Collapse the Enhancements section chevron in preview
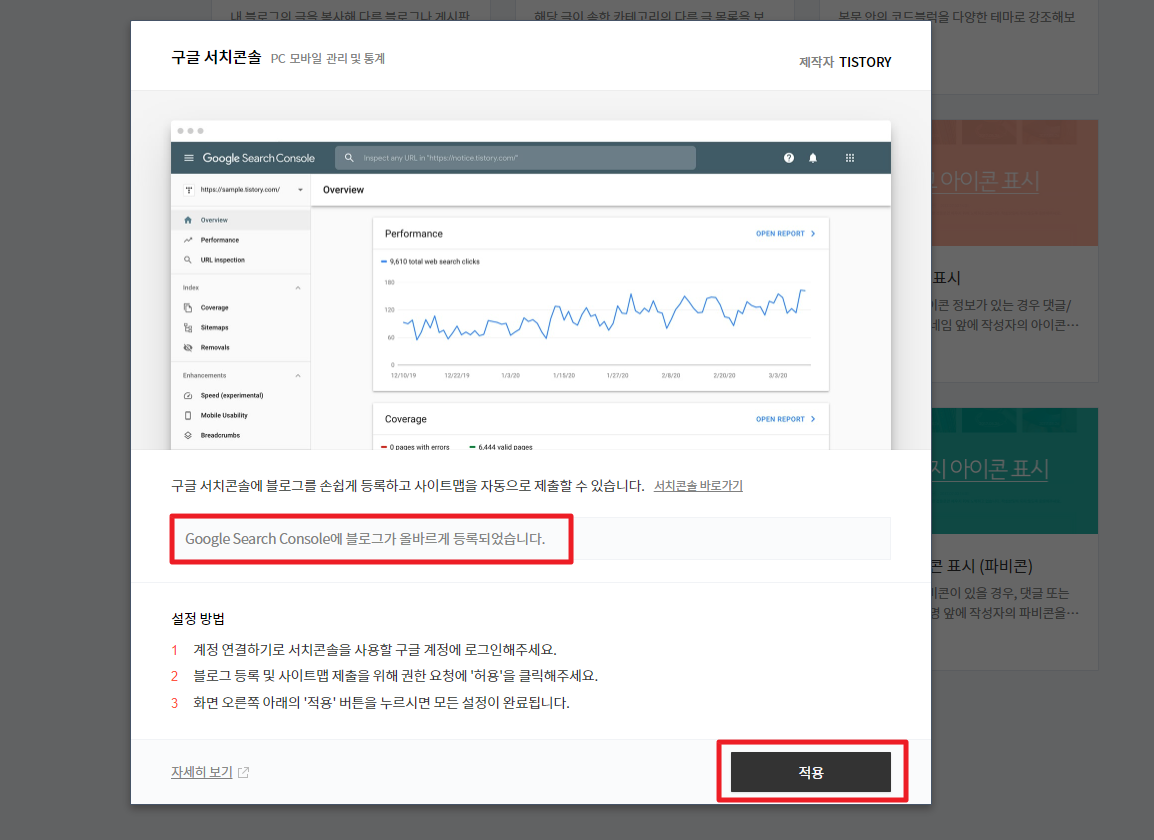 pyautogui.click(x=298, y=375)
